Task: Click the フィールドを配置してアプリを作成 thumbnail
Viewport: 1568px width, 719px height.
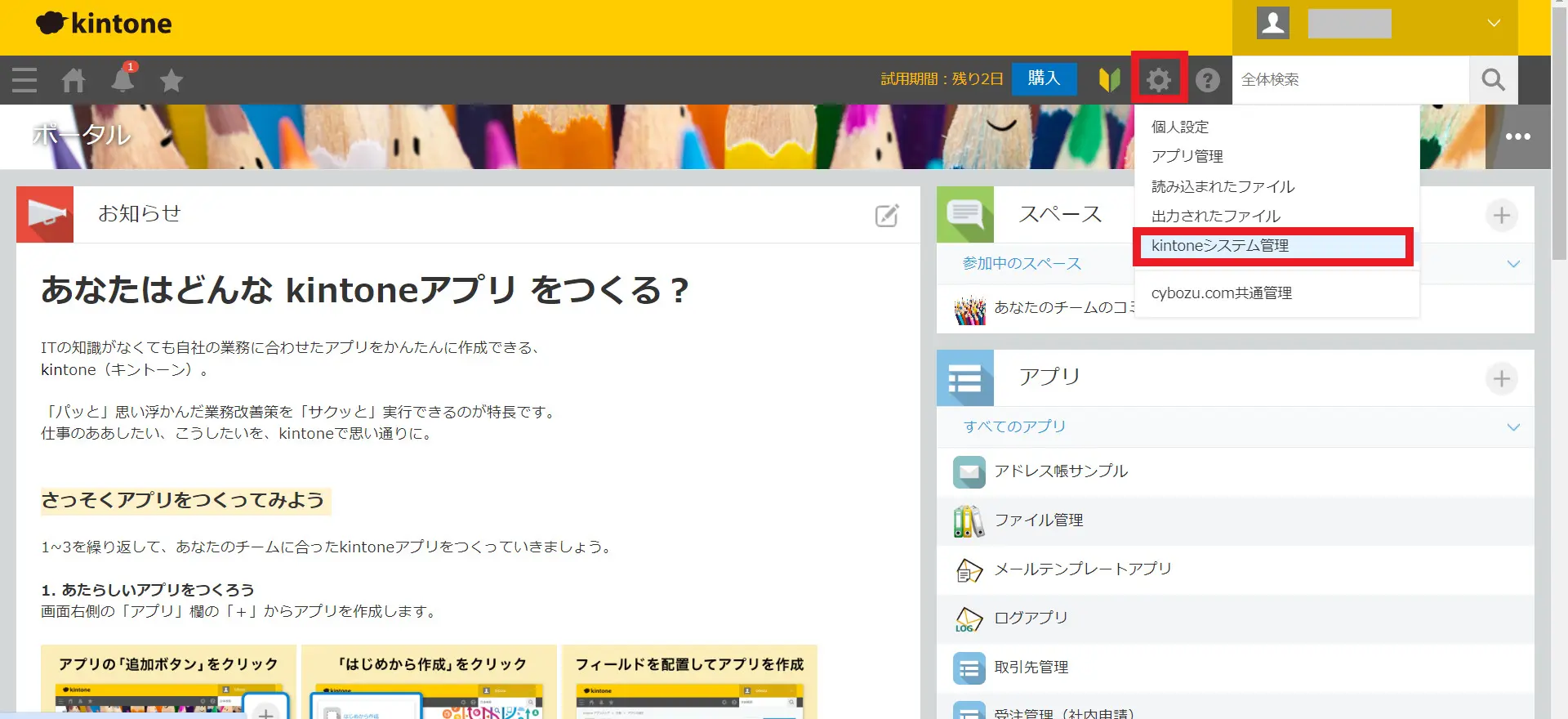Action: [x=689, y=682]
